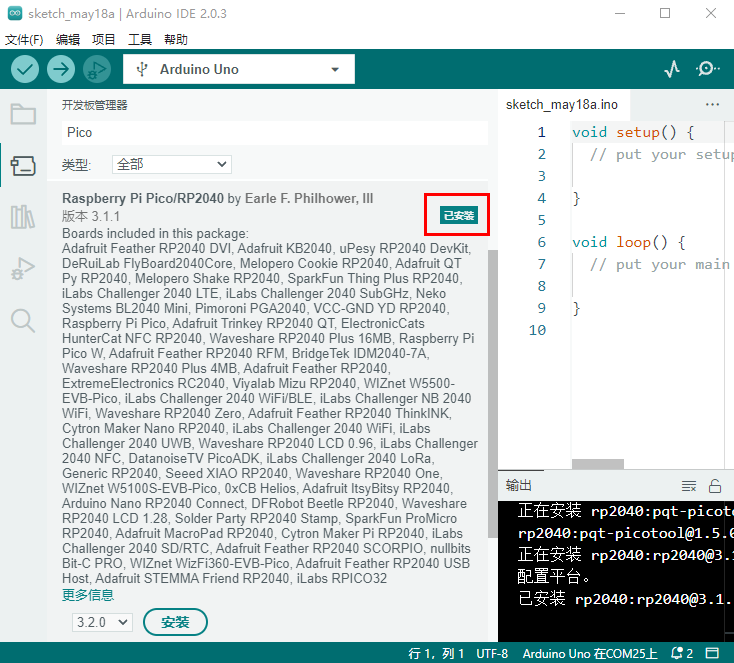Click 行 1, 列 1 in status bar
The image size is (734, 663).
436,653
